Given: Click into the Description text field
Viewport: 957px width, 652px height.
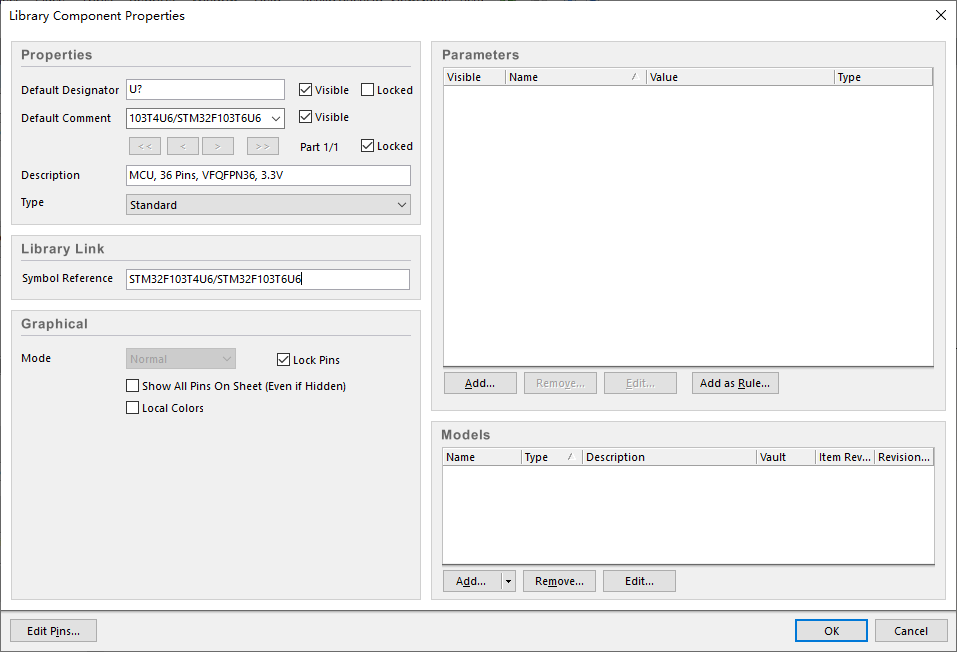Looking at the screenshot, I should (268, 176).
